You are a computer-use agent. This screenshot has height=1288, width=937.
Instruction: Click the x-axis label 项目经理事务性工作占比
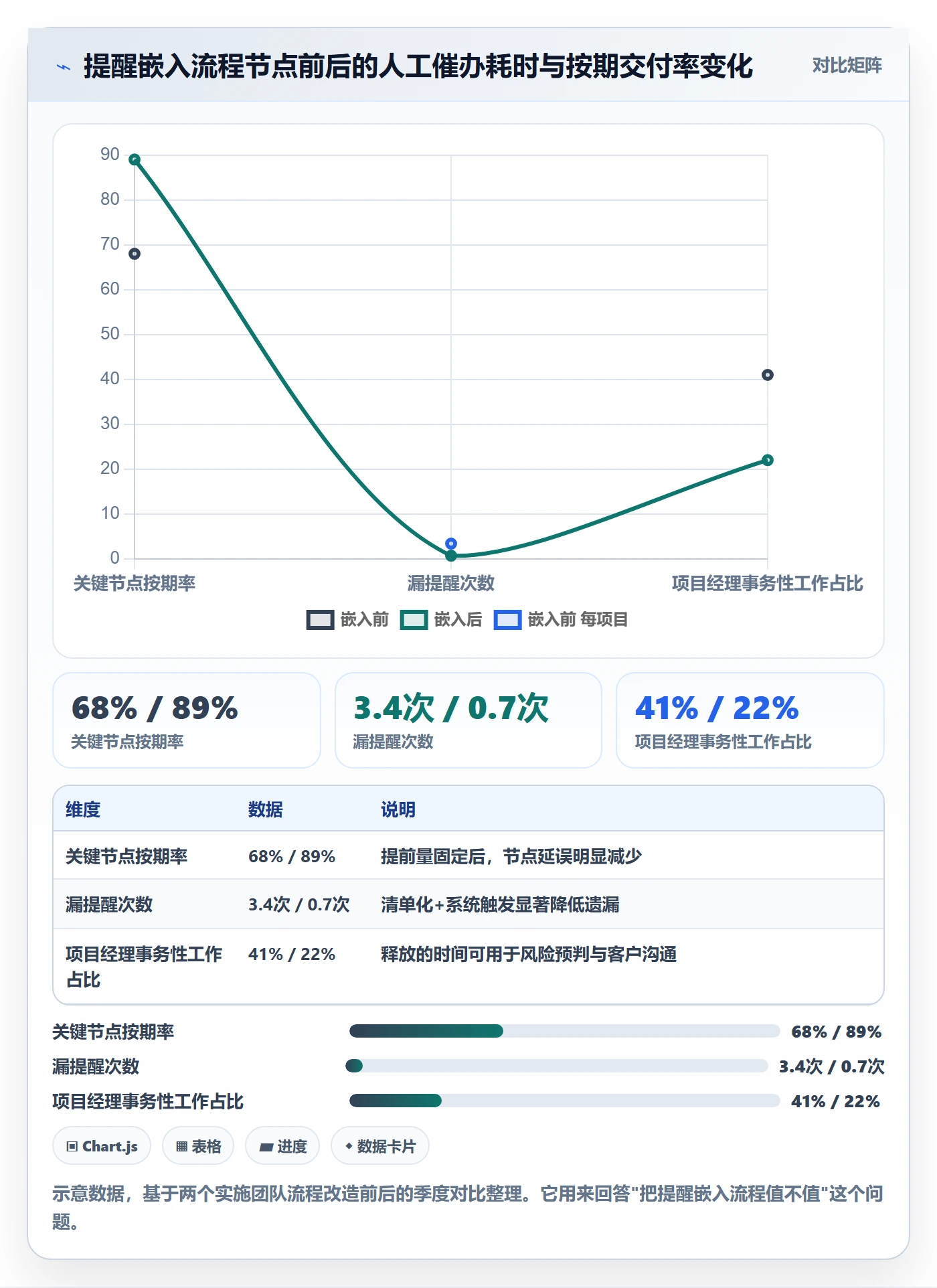pyautogui.click(x=768, y=583)
